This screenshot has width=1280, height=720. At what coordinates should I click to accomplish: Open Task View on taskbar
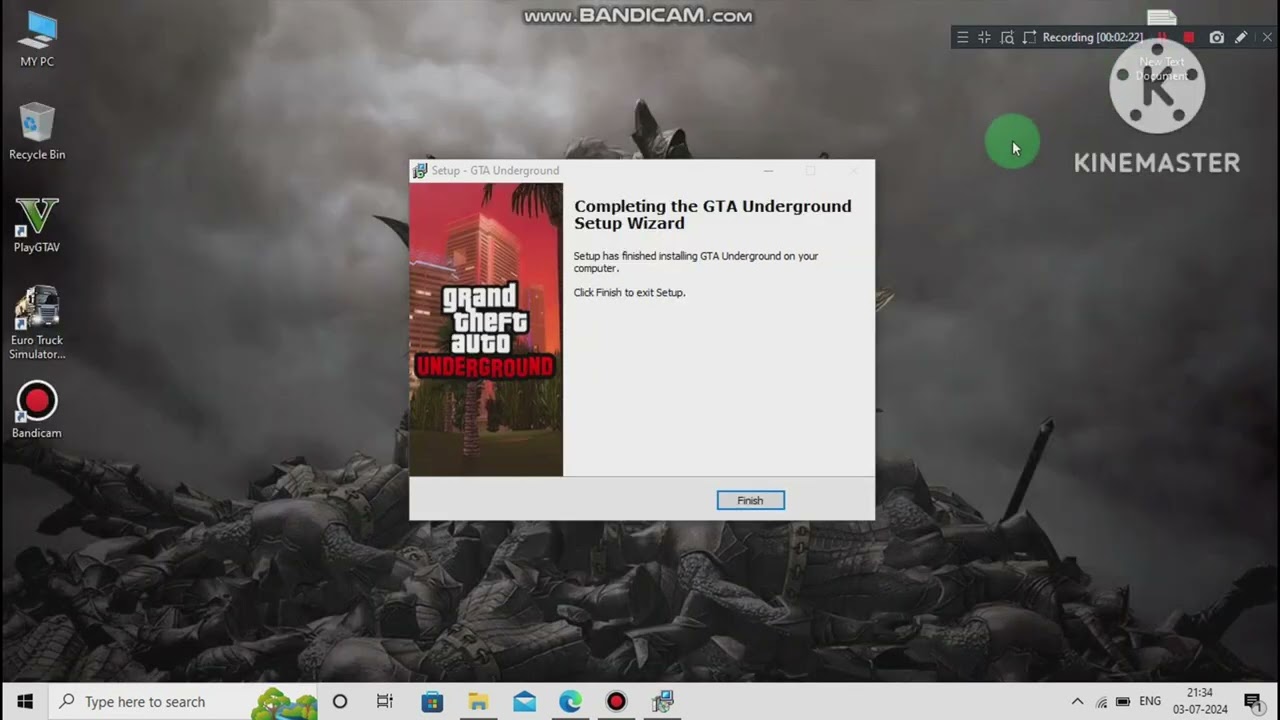point(385,701)
